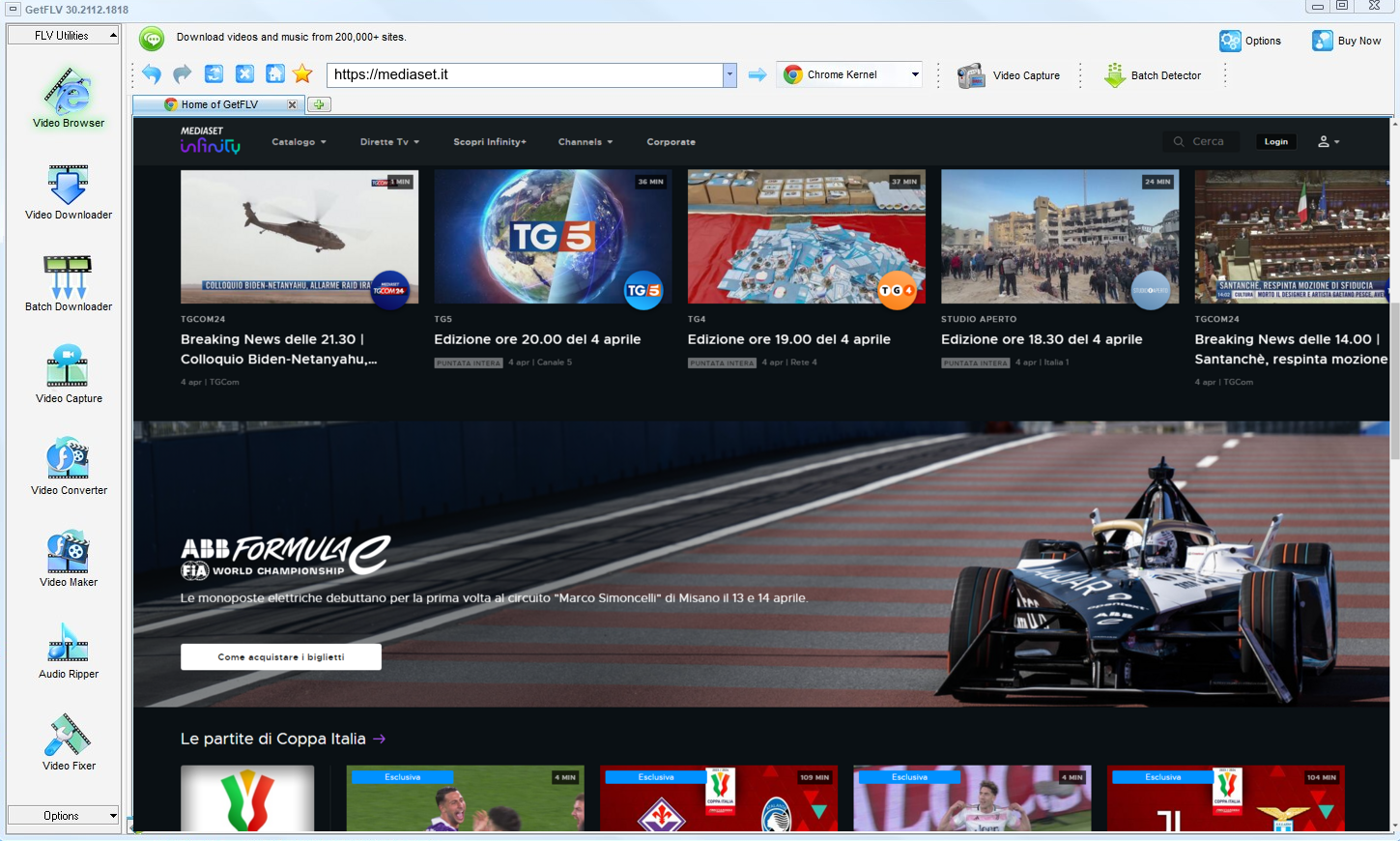The height and width of the screenshot is (841, 1400).
Task: Open the GetFLV window system menu icon
Action: pos(13,9)
